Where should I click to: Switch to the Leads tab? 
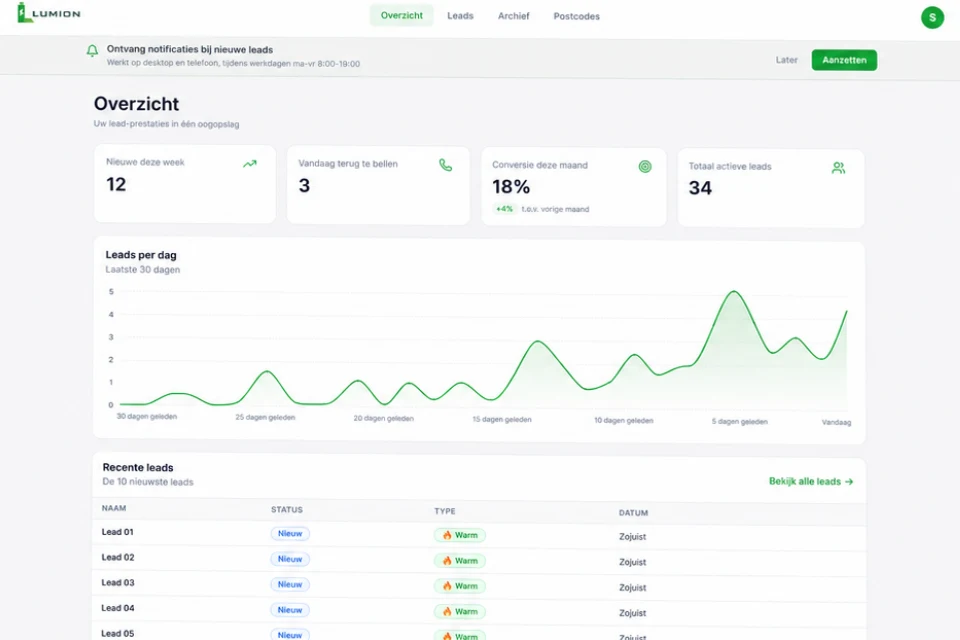tap(460, 16)
